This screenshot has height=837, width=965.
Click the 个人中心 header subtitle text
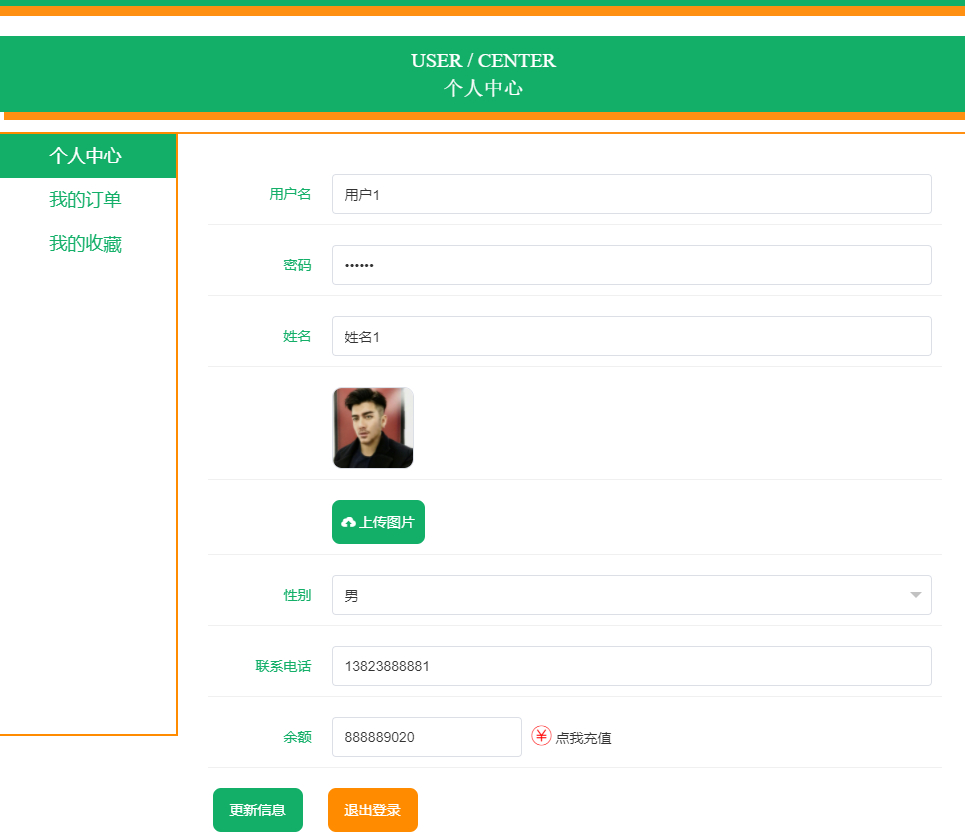tap(483, 88)
